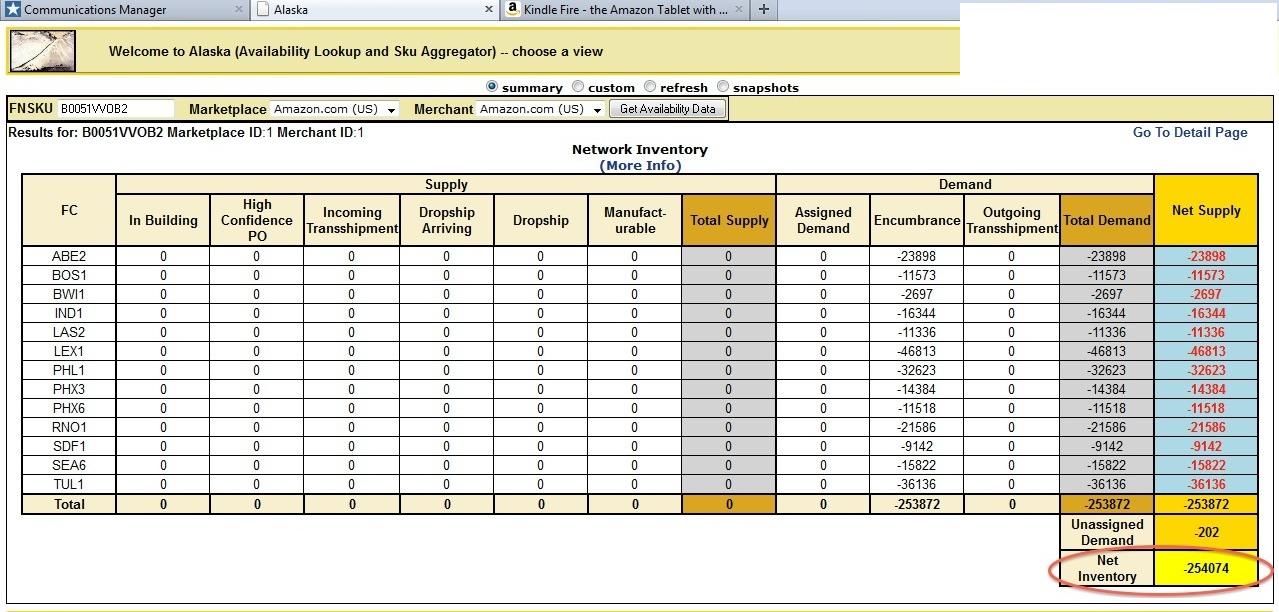The width and height of the screenshot is (1279, 612).
Task: Select the summary view radio button
Action: [491, 87]
